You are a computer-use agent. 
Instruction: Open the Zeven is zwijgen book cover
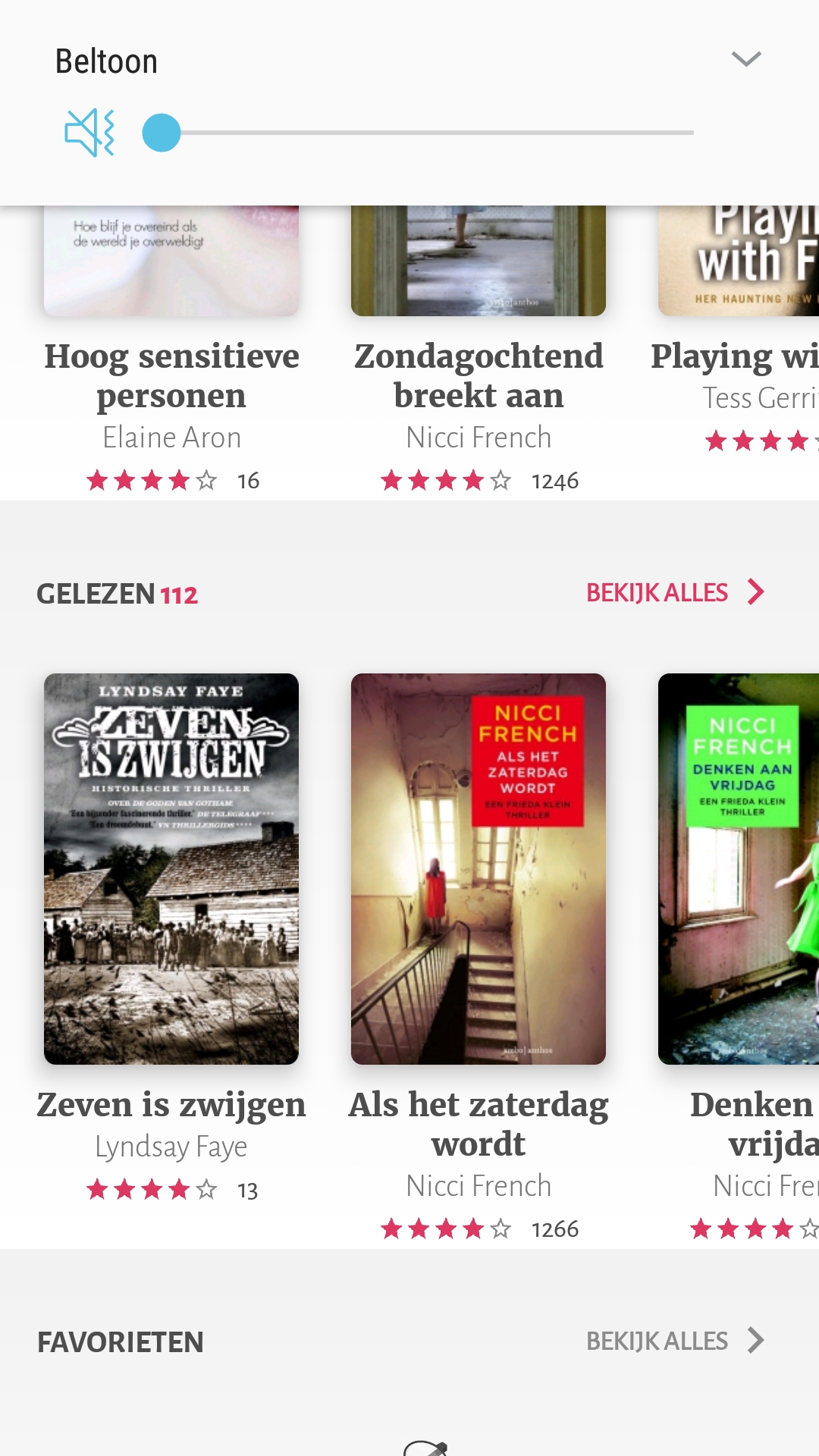(x=171, y=869)
